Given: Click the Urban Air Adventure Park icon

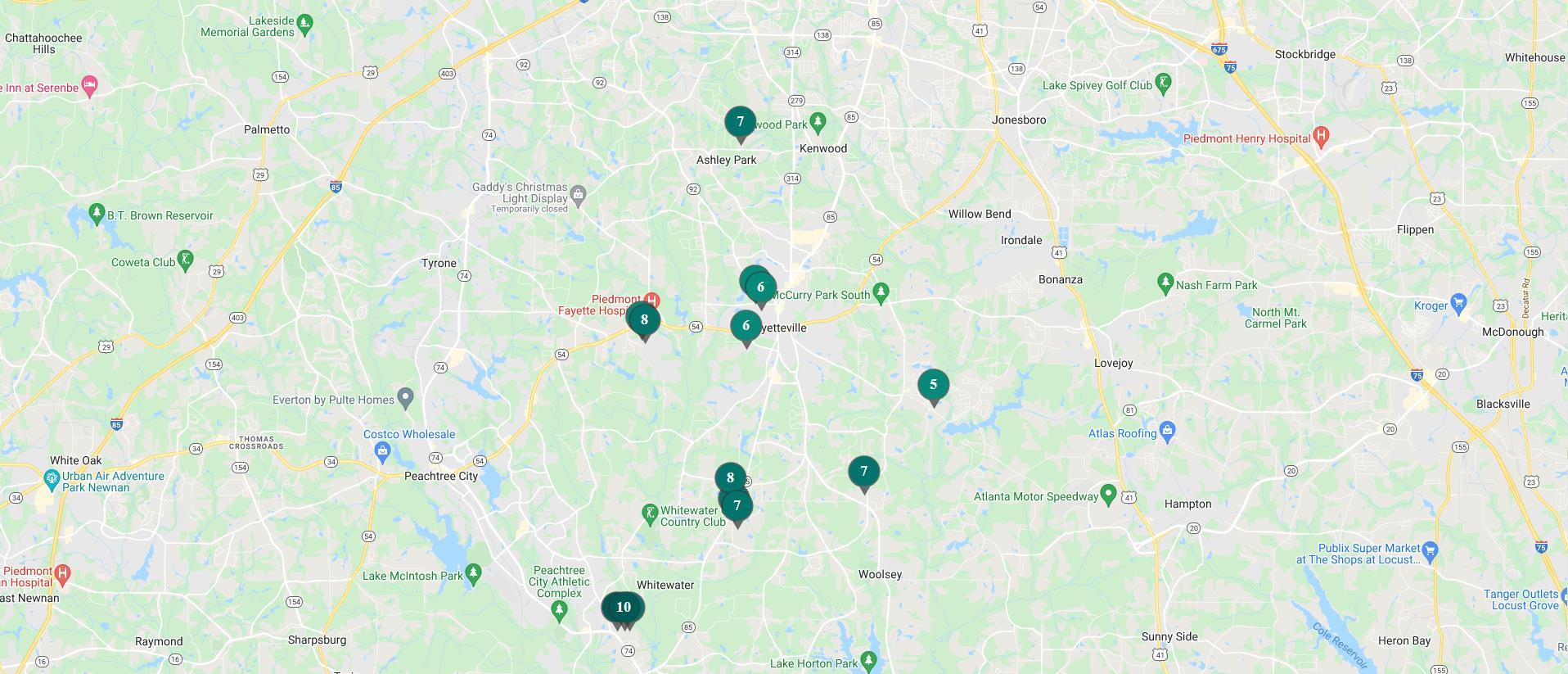Looking at the screenshot, I should (52, 478).
